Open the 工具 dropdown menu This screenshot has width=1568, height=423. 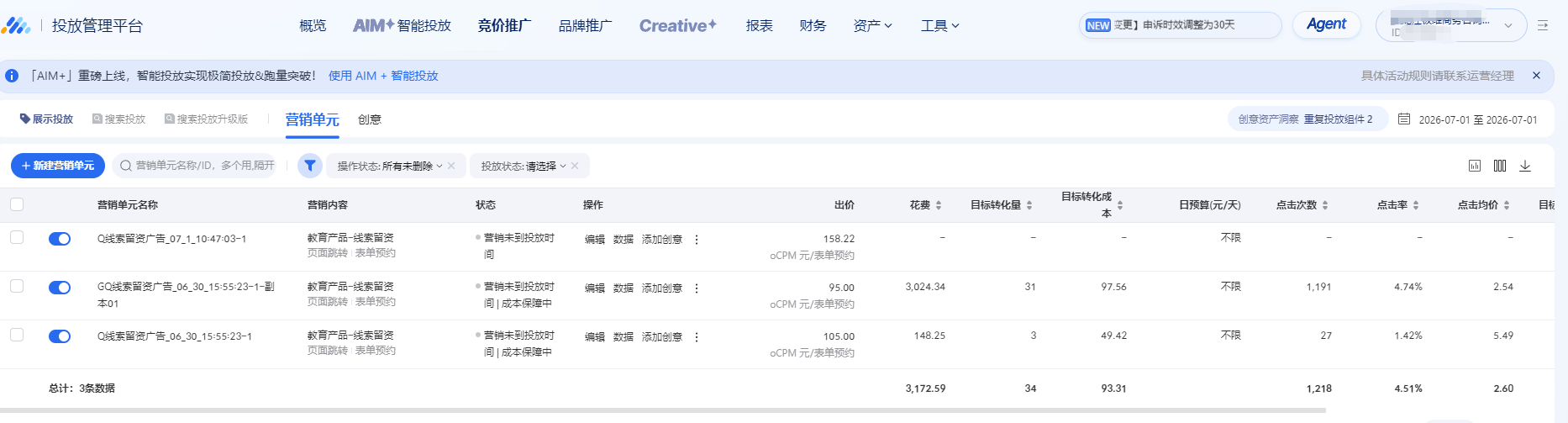pos(939,26)
